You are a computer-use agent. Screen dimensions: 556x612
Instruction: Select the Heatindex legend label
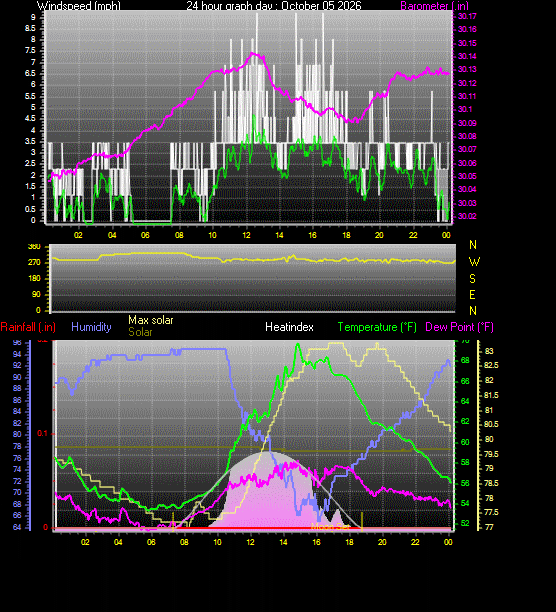(289, 327)
